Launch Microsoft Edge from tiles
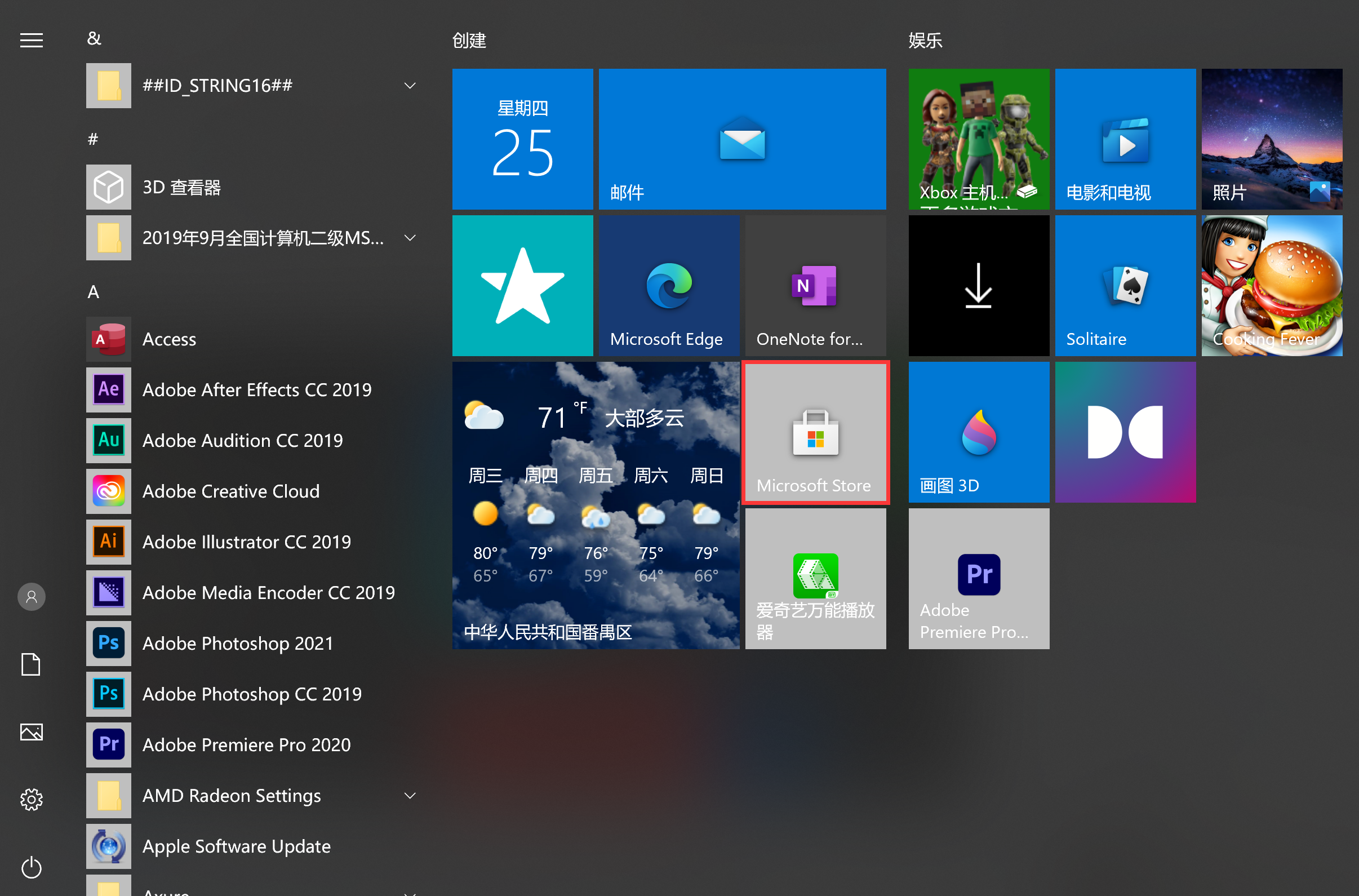Image resolution: width=1359 pixels, height=896 pixels. 668,286
